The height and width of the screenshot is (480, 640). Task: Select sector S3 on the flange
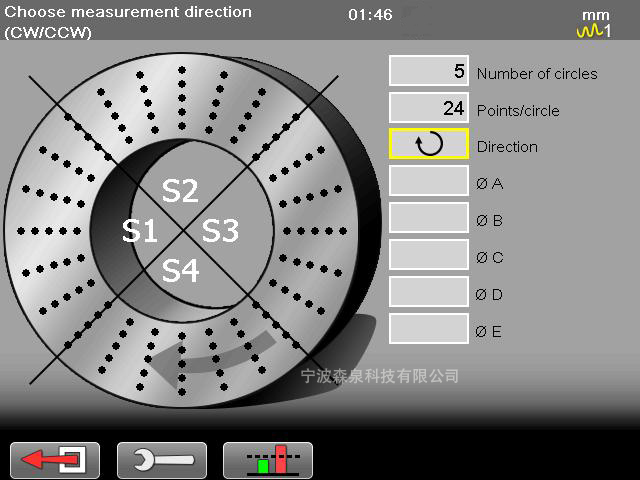click(x=221, y=232)
